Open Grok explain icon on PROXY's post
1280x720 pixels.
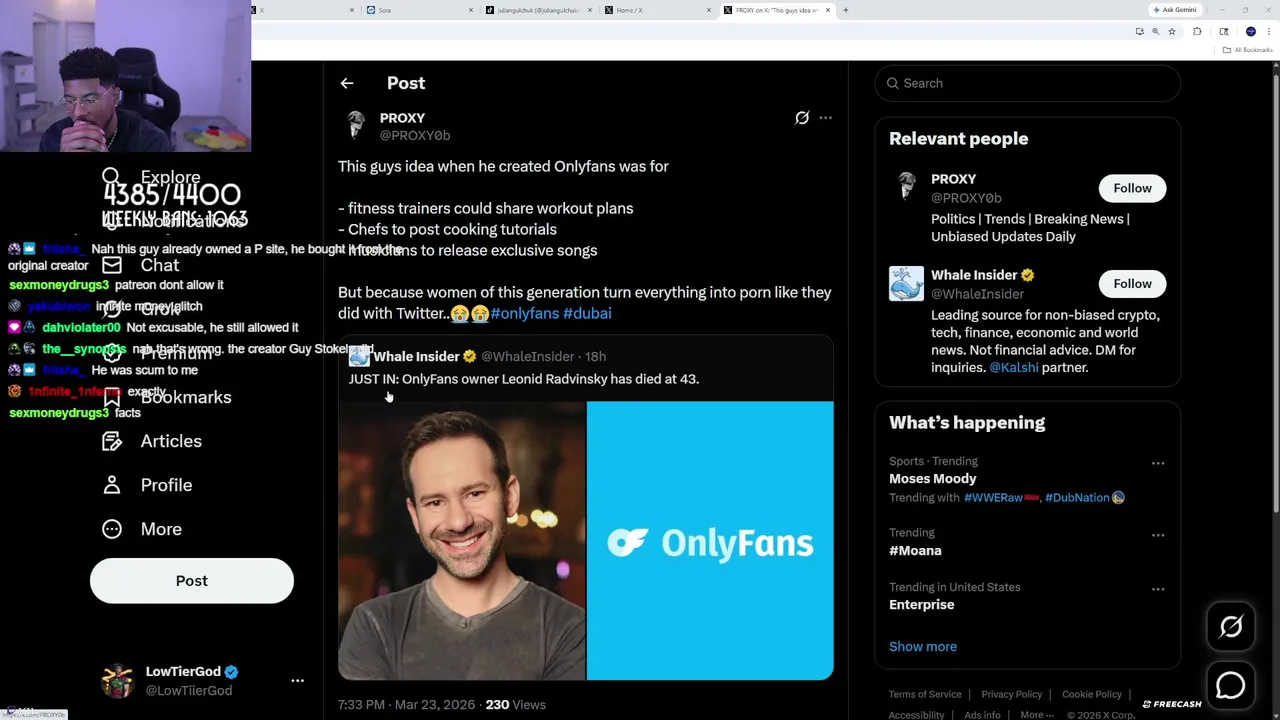(802, 118)
